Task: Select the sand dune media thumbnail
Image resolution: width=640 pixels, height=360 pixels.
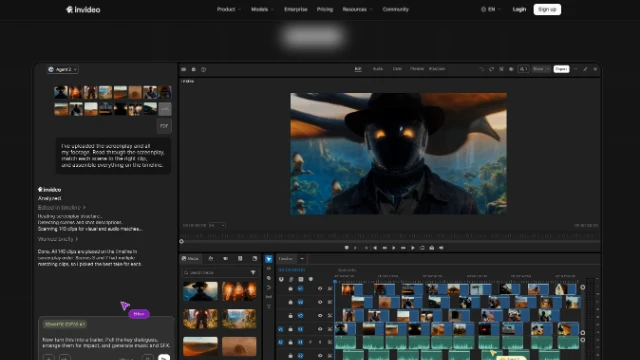Action: [x=200, y=347]
